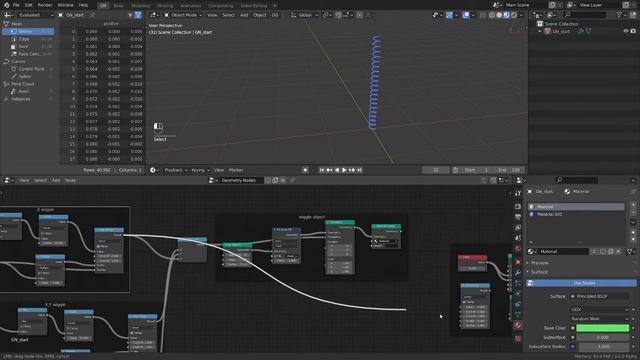This screenshot has width=640, height=360.
Task: Toggle proportional editing icon
Action: coord(360,15)
